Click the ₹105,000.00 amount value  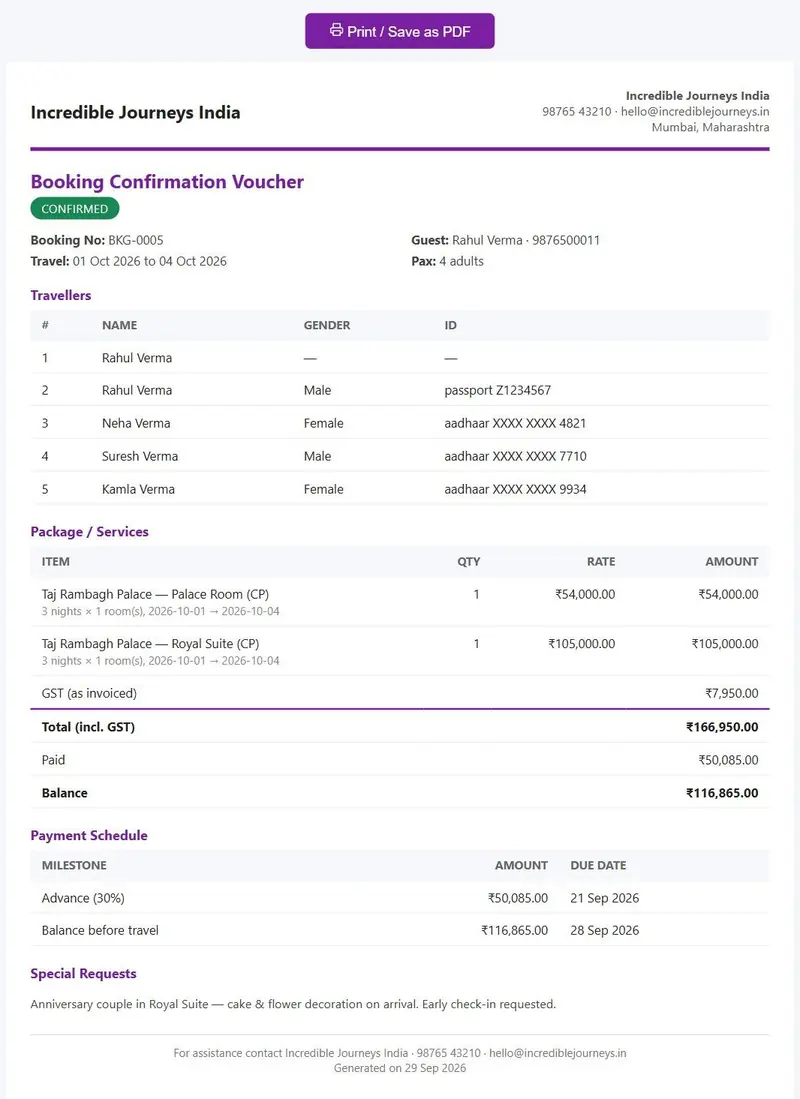tap(725, 643)
